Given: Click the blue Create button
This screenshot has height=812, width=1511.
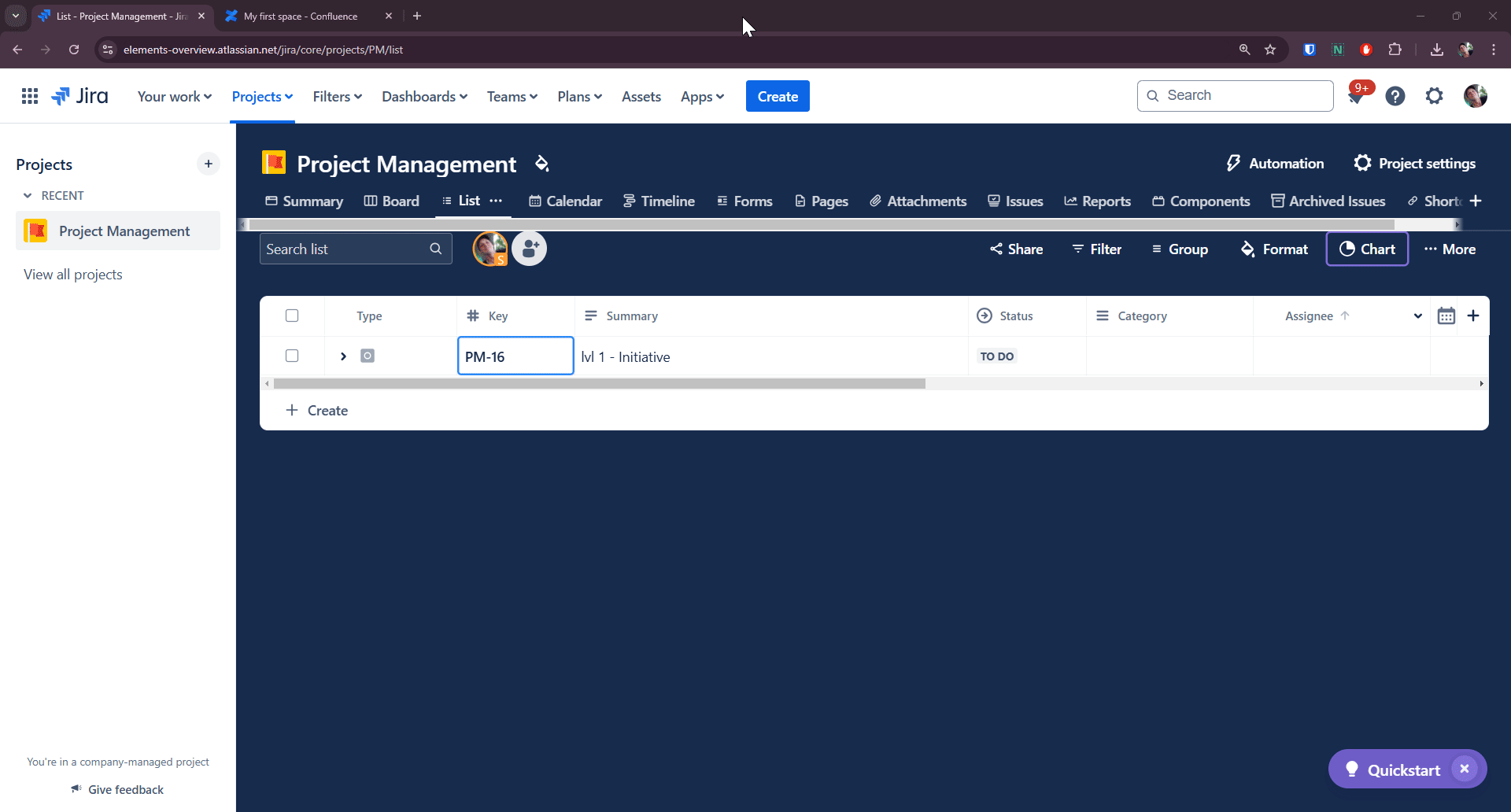Looking at the screenshot, I should point(777,96).
